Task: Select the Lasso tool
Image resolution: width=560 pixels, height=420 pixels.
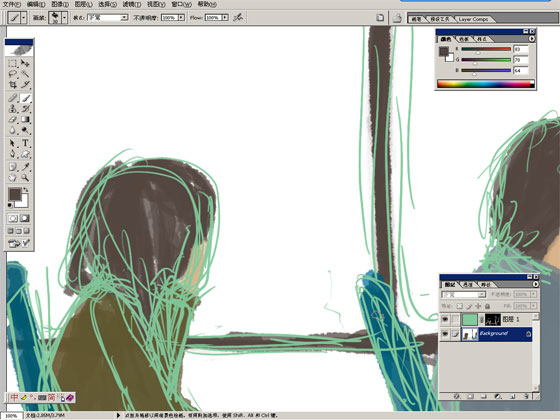Action: [12, 74]
